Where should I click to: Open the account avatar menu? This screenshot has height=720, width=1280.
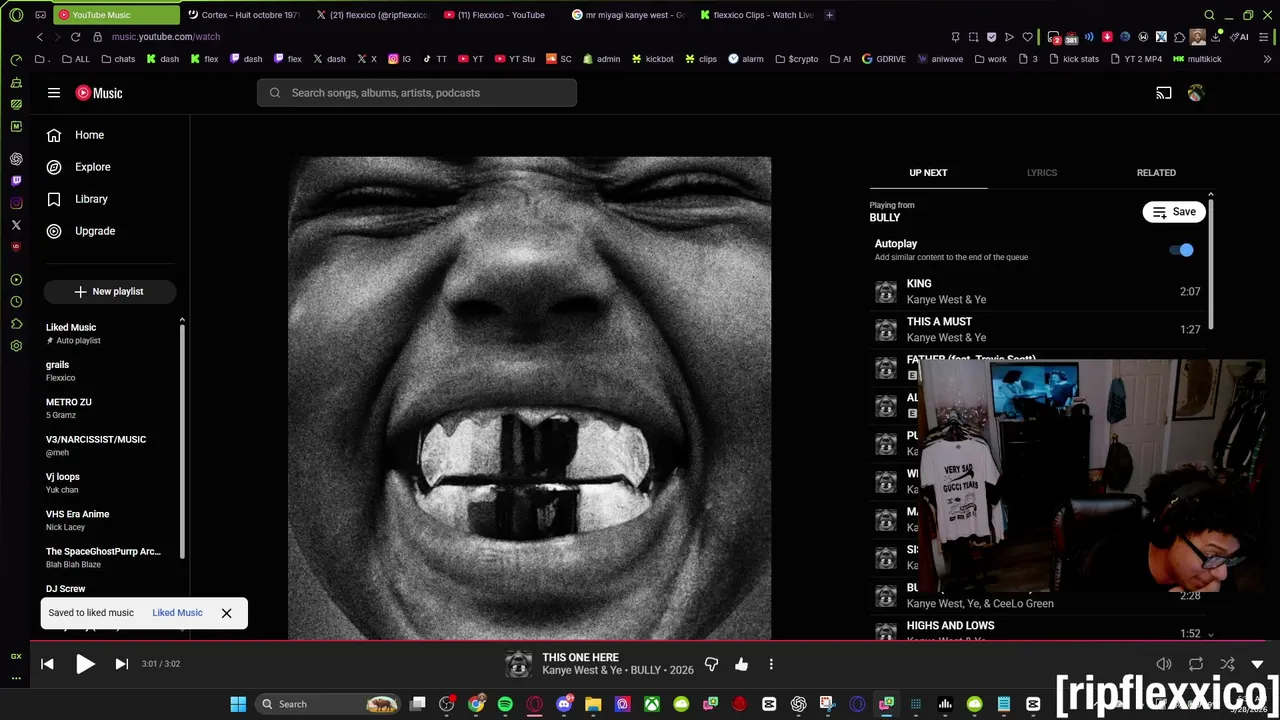pyautogui.click(x=1196, y=93)
